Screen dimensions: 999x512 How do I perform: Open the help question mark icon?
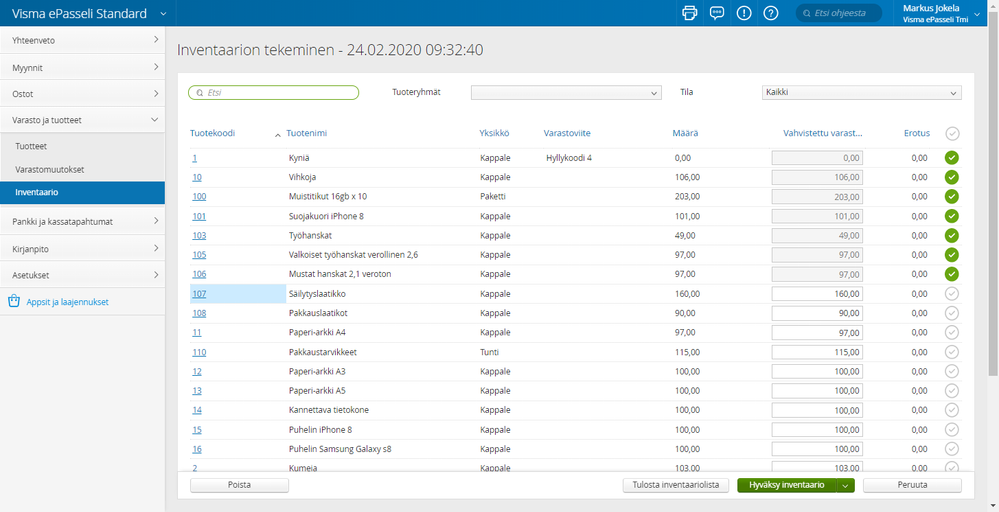click(771, 13)
